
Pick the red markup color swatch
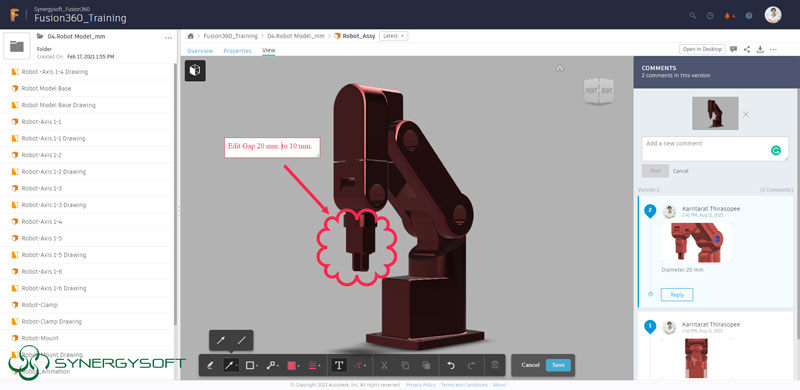tap(292, 365)
